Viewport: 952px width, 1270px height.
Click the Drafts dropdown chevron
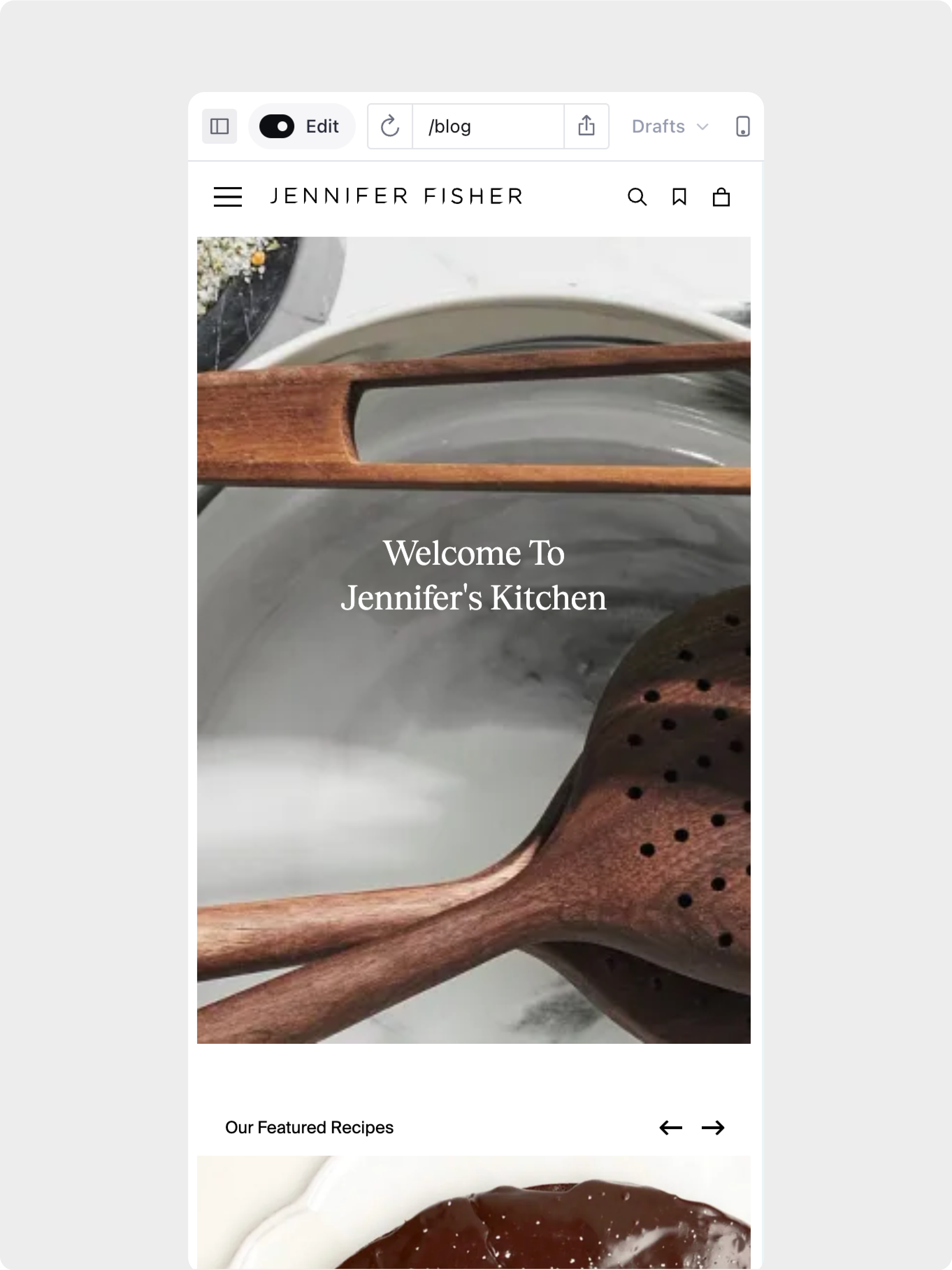702,127
